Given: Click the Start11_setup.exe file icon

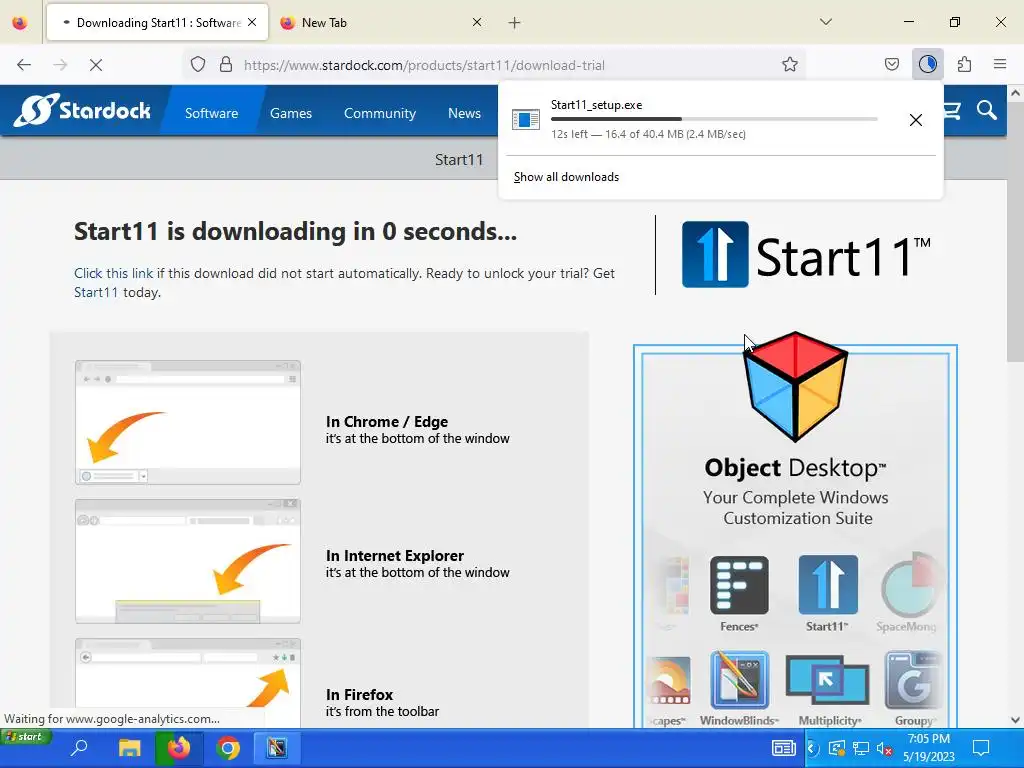Looking at the screenshot, I should tap(526, 120).
